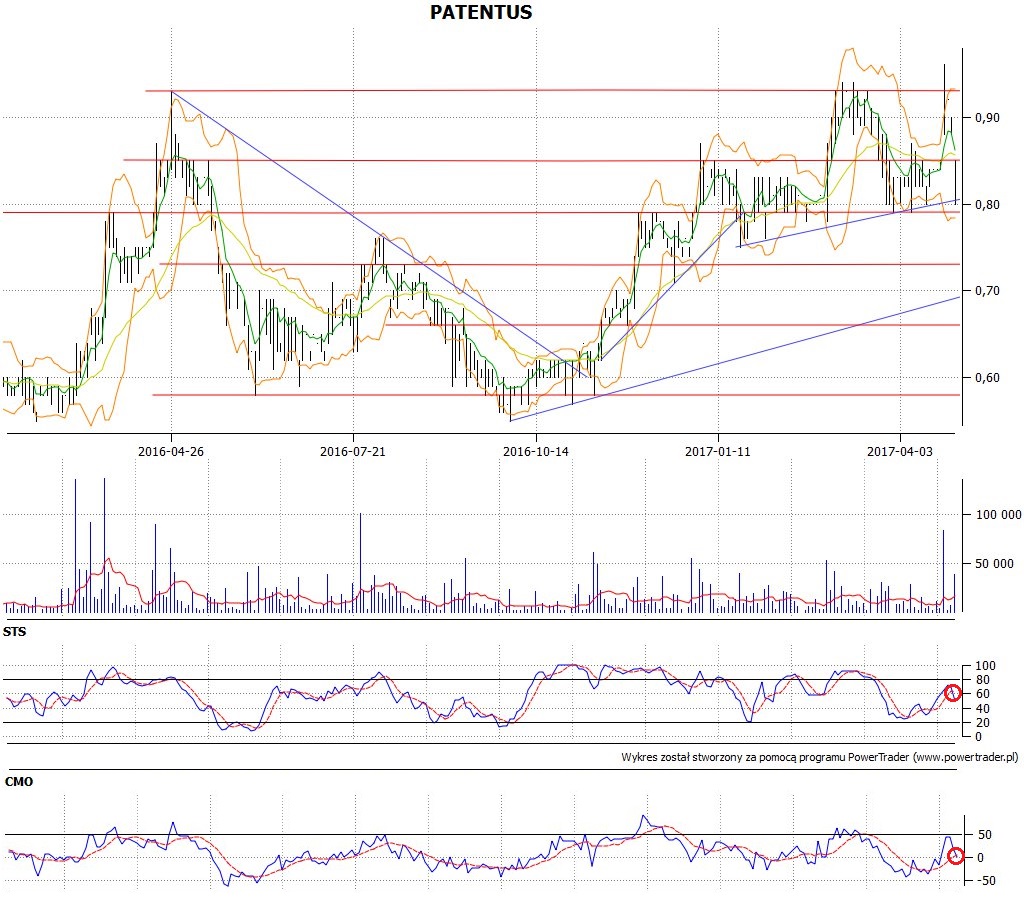This screenshot has height=898, width=1024.
Task: Click the 100 000 volume axis label
Action: (999, 515)
